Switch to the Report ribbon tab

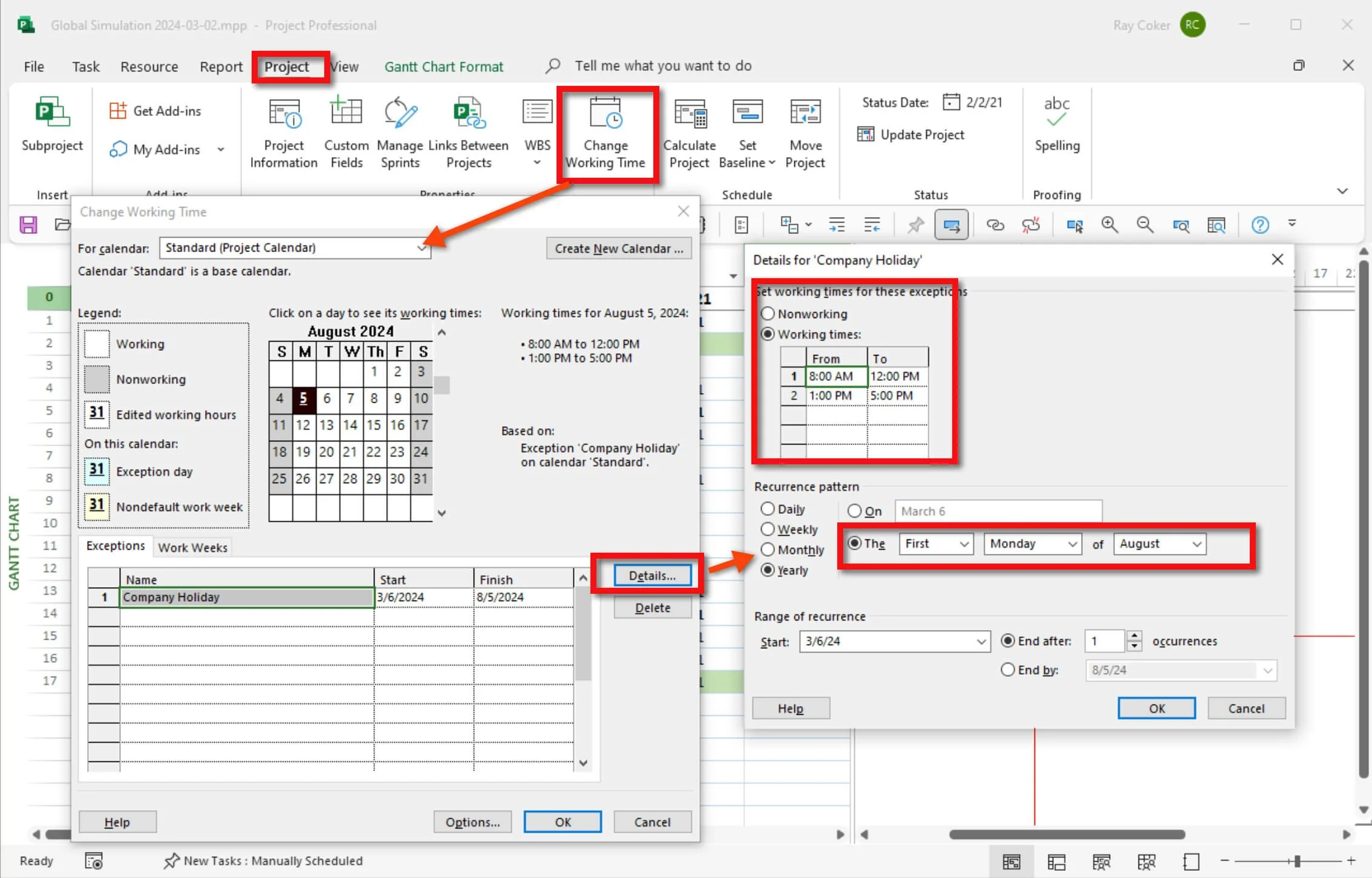pos(221,67)
